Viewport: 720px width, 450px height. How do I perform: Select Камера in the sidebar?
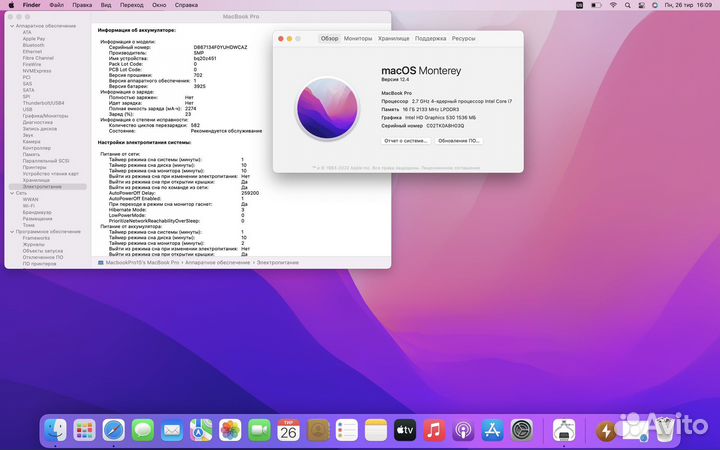(31, 142)
